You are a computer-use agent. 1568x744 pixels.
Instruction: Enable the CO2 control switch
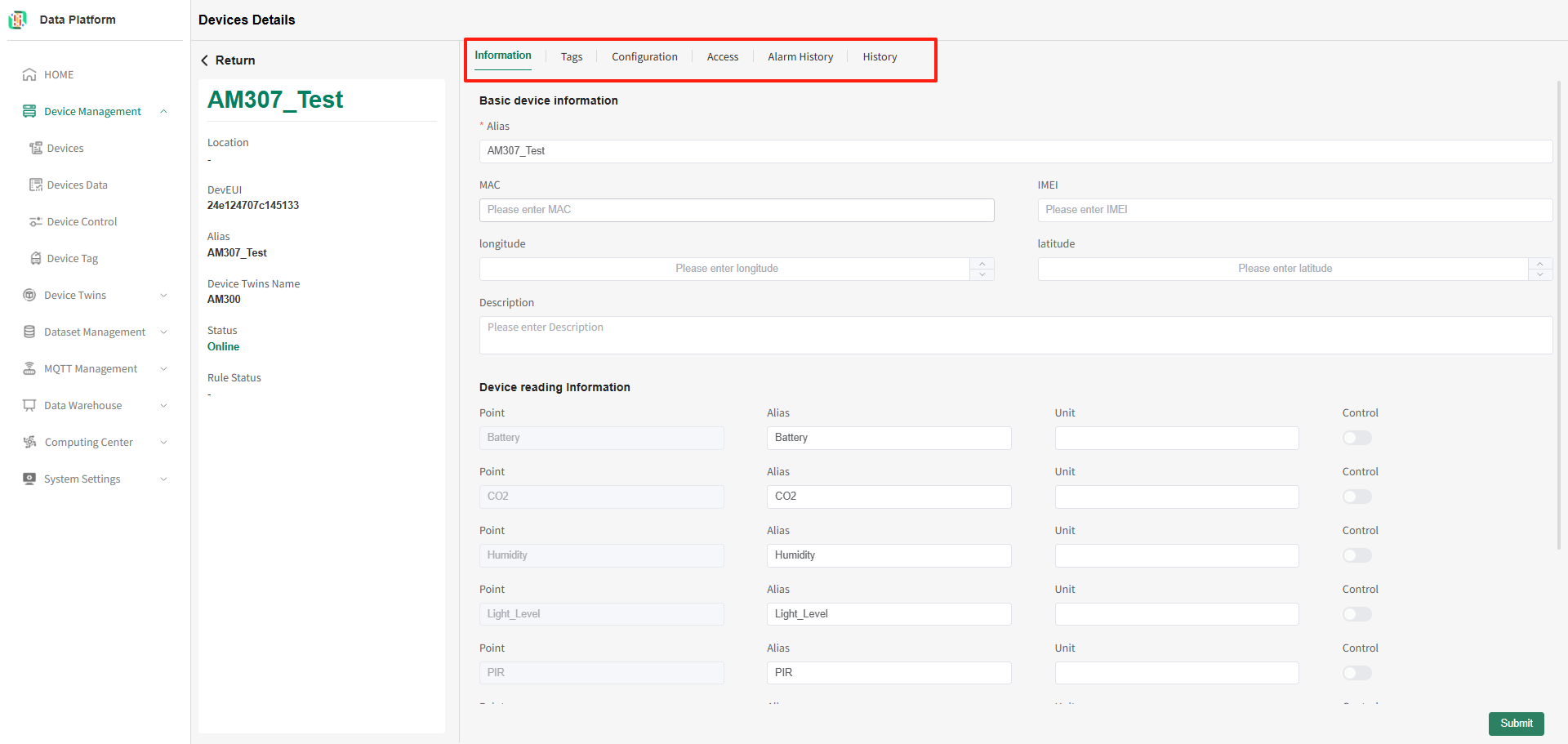[1357, 497]
